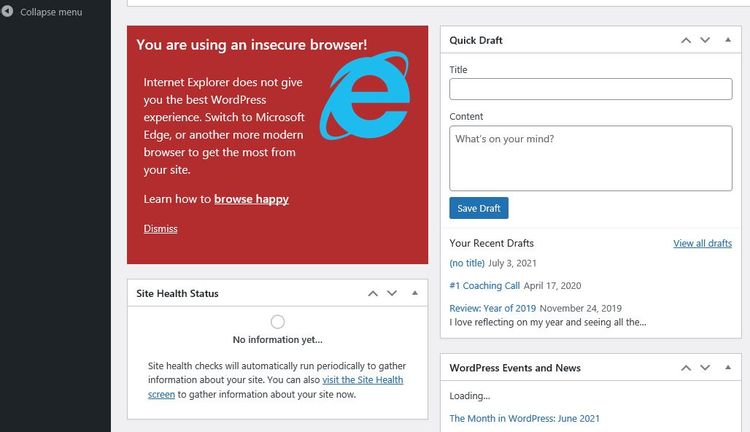
Task: Open View all drafts link
Action: point(702,243)
